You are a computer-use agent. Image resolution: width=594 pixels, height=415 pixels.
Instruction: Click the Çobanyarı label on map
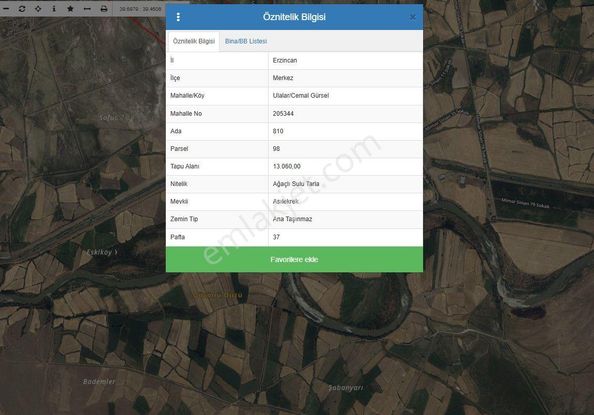(x=345, y=388)
